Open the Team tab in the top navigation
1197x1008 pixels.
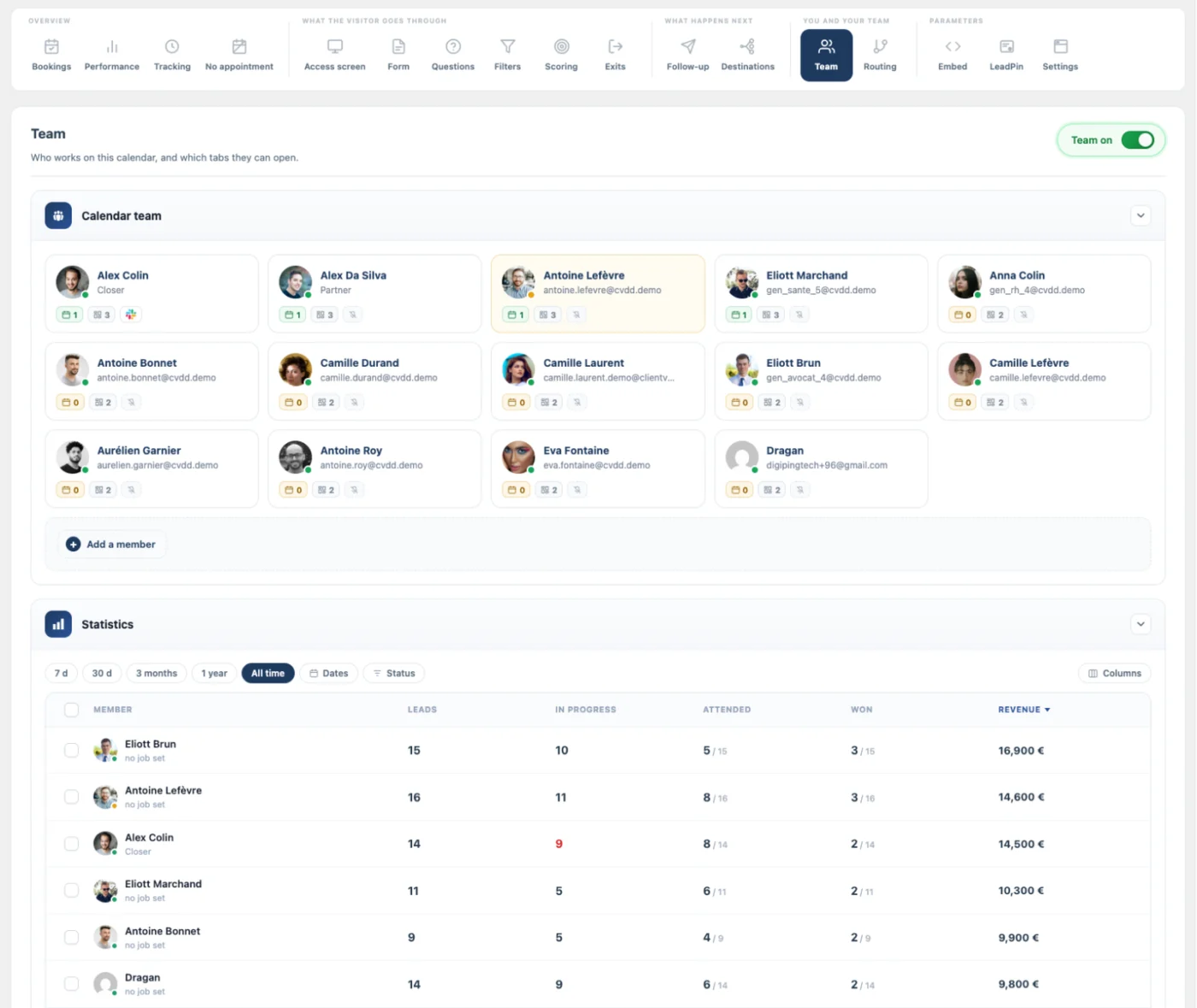coord(826,56)
